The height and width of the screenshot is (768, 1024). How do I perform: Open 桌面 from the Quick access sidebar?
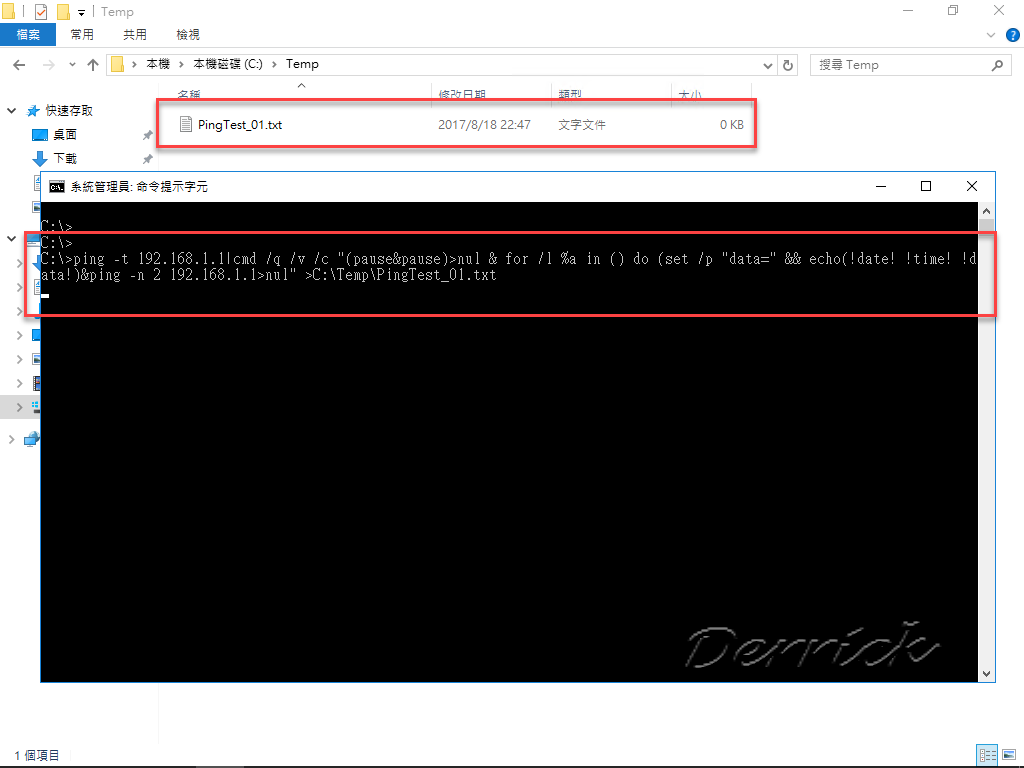point(63,134)
